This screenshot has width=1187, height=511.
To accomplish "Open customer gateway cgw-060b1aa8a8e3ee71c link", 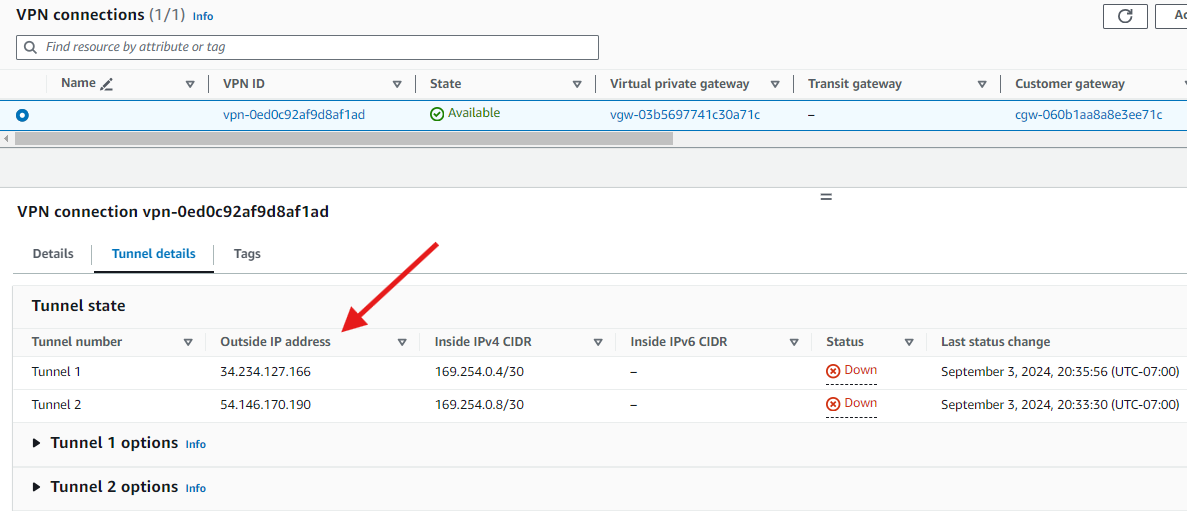I will pyautogui.click(x=1088, y=115).
